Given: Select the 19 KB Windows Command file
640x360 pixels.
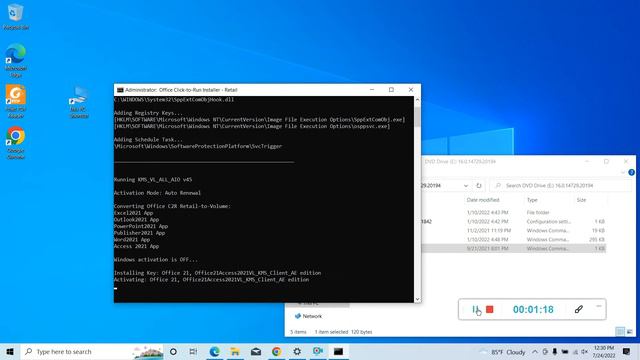Looking at the screenshot, I should (513, 231).
